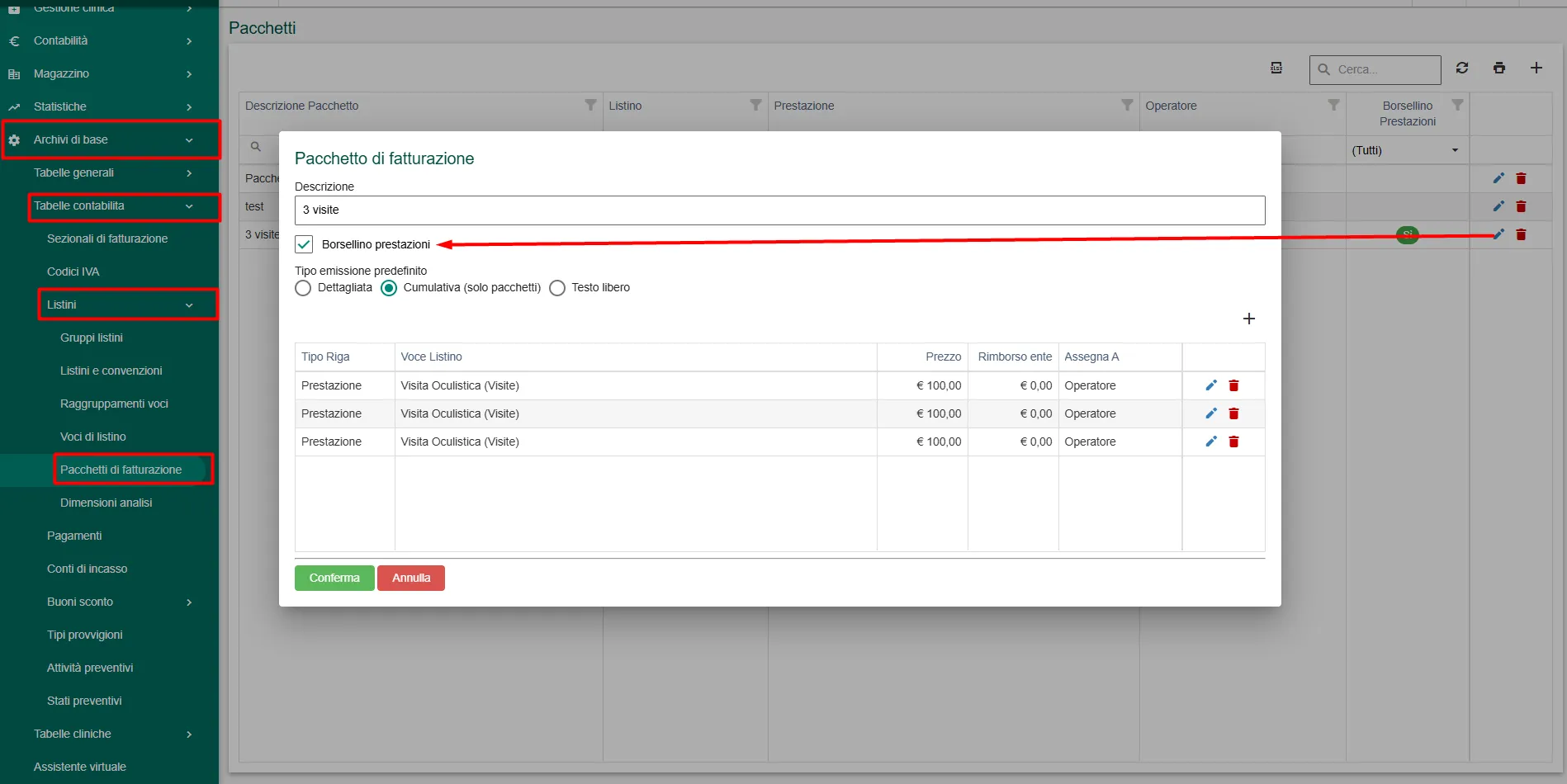
Task: Open filter for Listino column
Action: [755, 105]
